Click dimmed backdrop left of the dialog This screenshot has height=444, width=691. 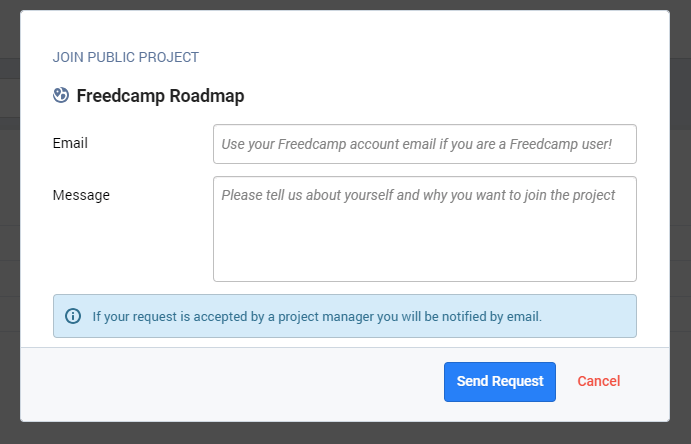click(9, 220)
